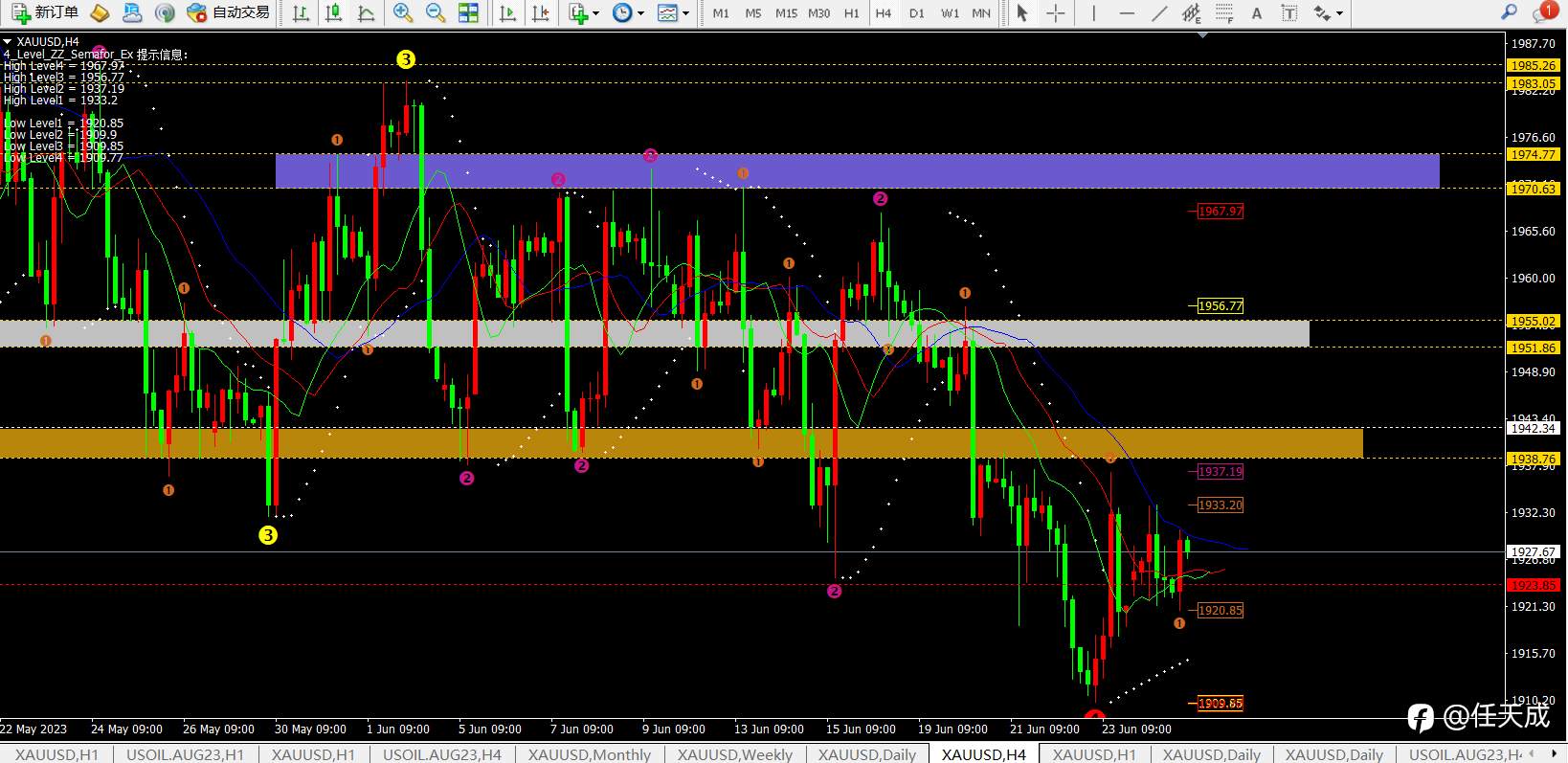Click the chart templates icon

pyautogui.click(x=667, y=12)
